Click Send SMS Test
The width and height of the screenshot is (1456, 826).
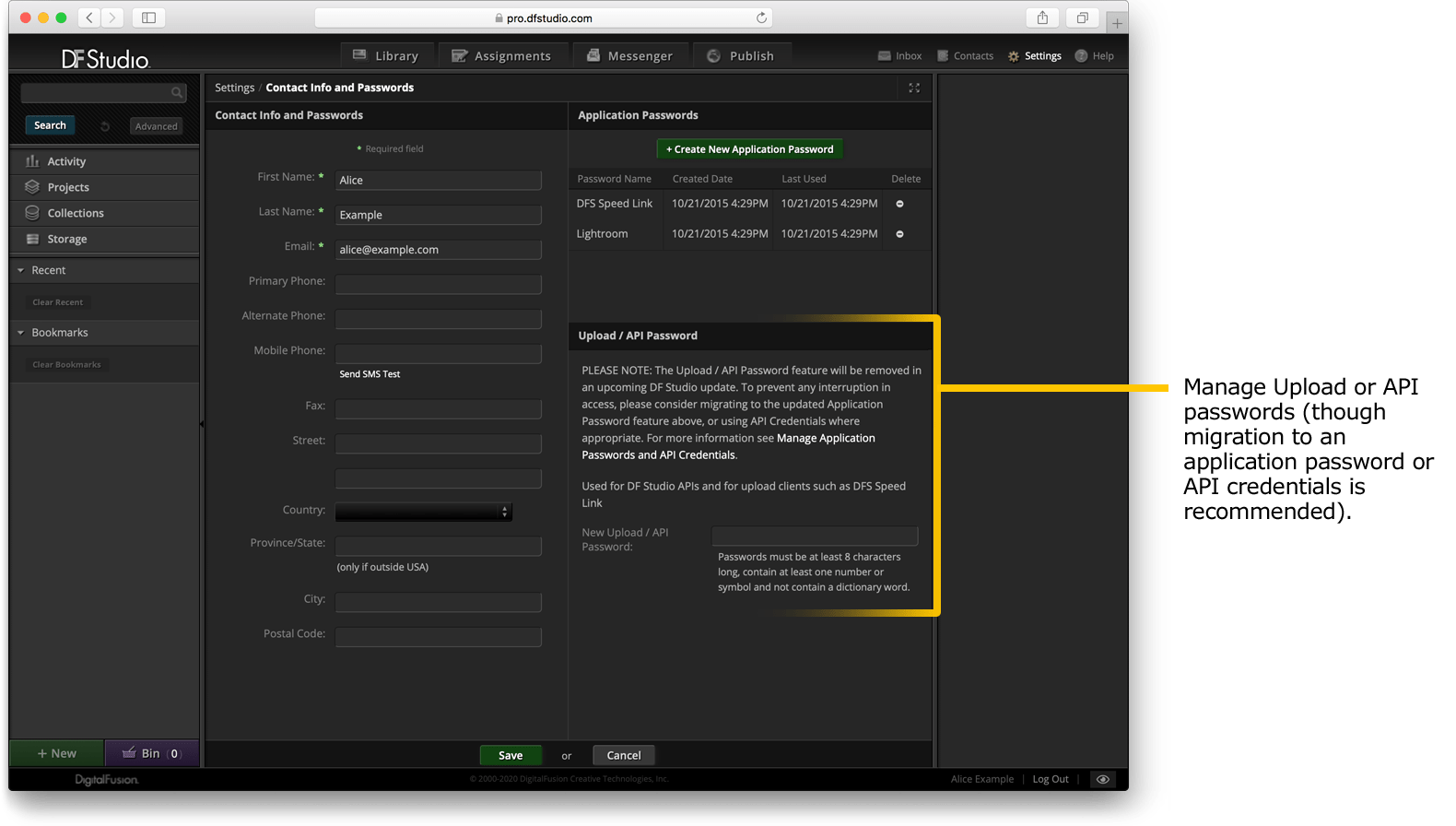point(370,374)
